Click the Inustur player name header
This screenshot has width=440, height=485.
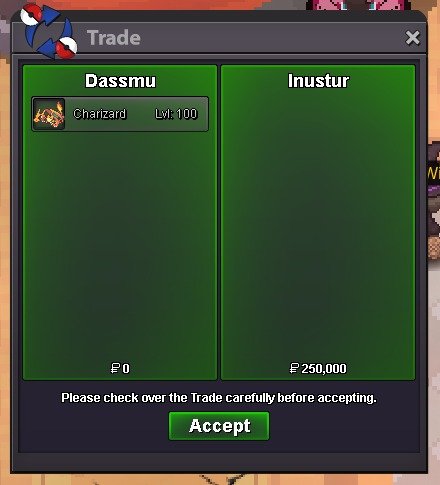pyautogui.click(x=318, y=81)
